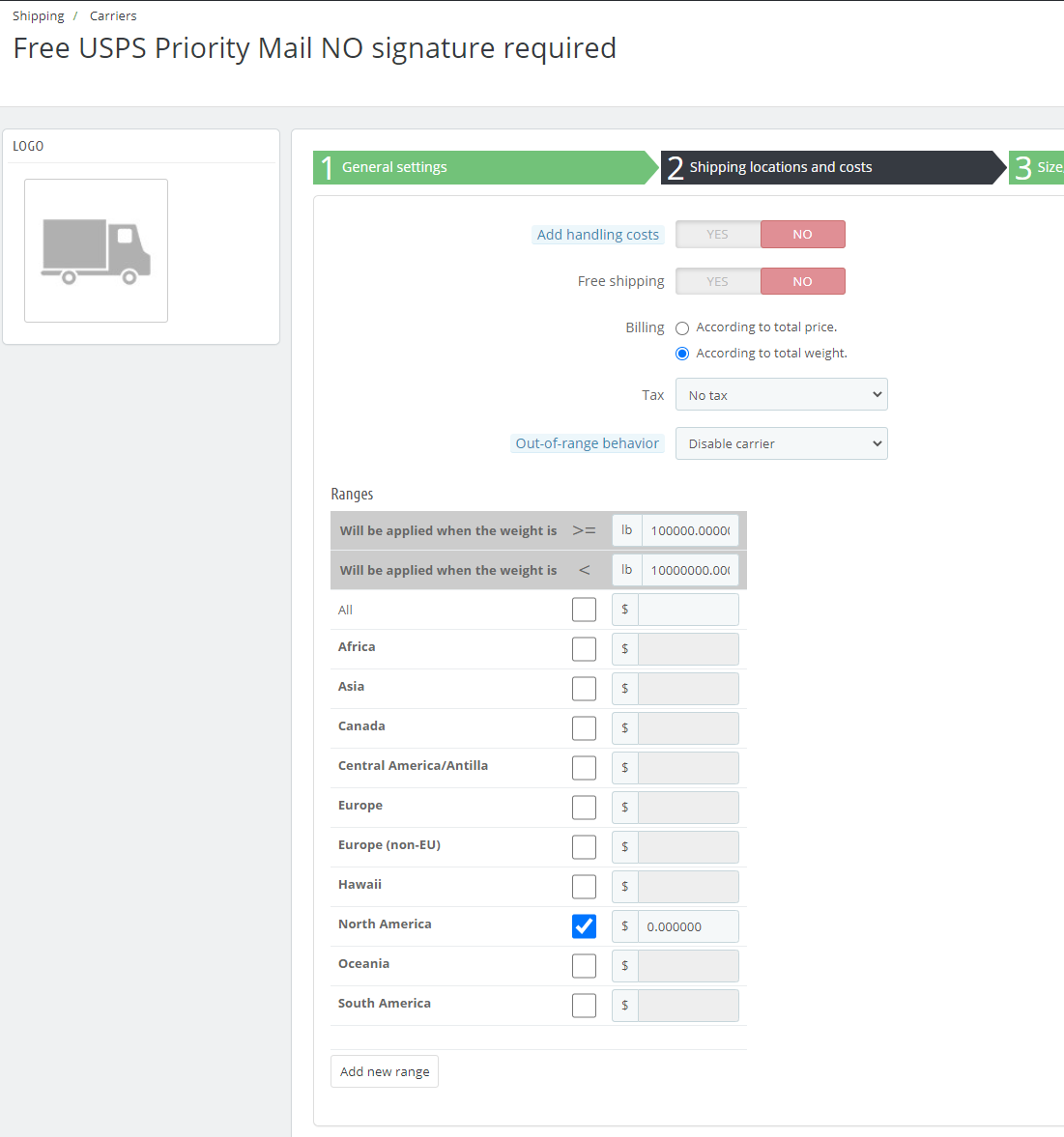1064x1137 pixels.
Task: Open the Carriers breadcrumb link
Action: coord(113,16)
